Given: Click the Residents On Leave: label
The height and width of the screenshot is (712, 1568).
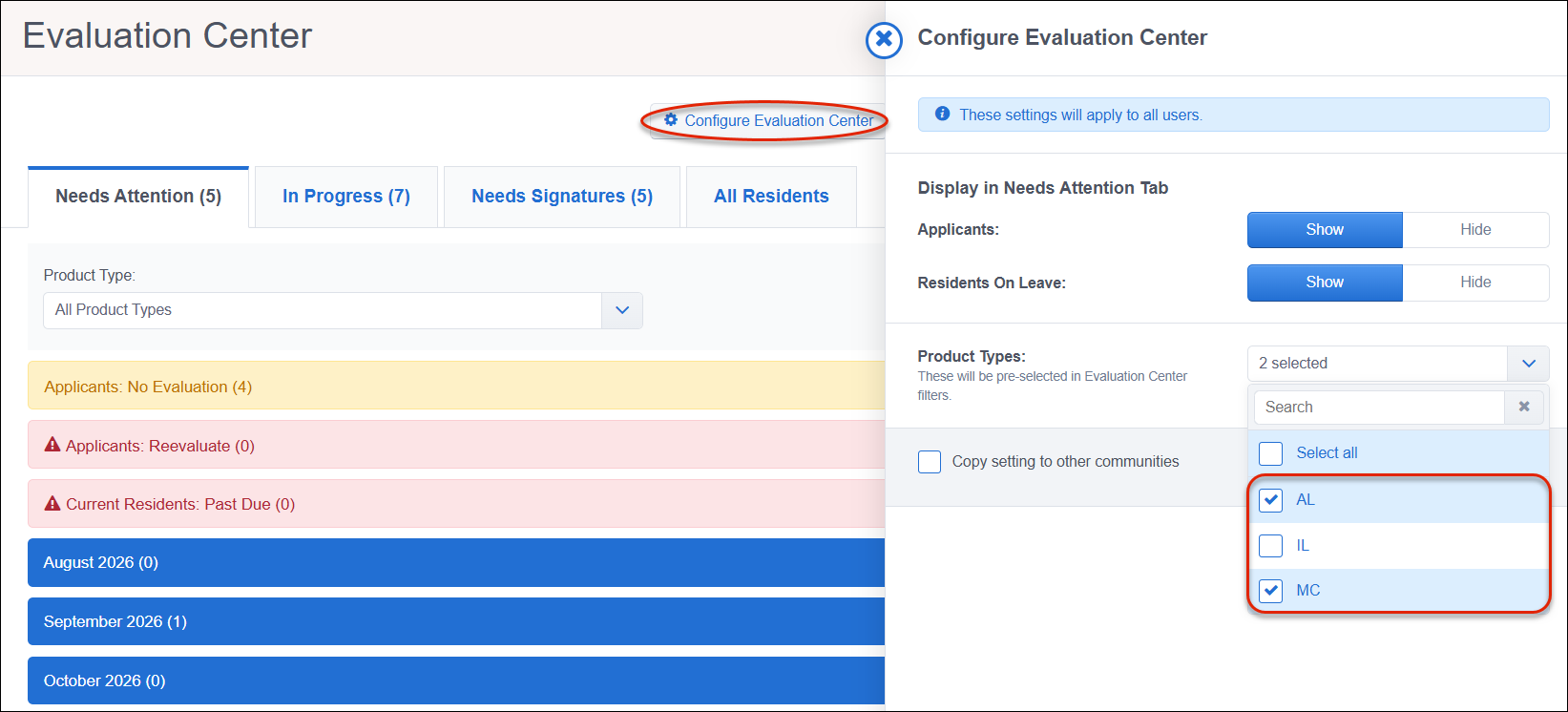Looking at the screenshot, I should pos(992,283).
